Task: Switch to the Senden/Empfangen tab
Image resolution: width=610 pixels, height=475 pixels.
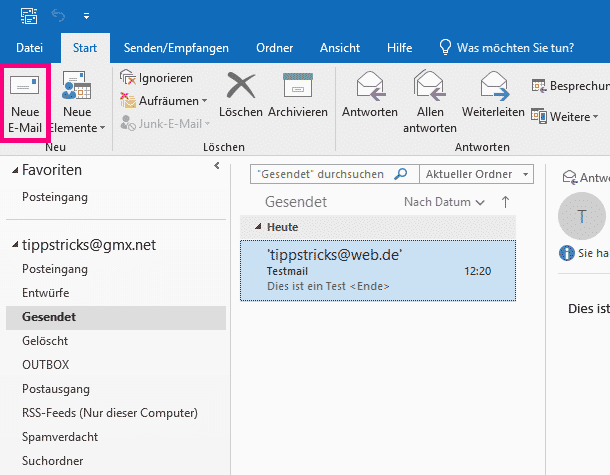Action: pos(169,47)
